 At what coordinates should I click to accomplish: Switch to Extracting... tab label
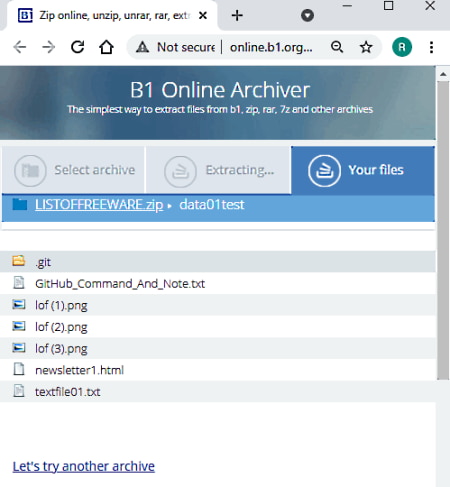coord(240,170)
